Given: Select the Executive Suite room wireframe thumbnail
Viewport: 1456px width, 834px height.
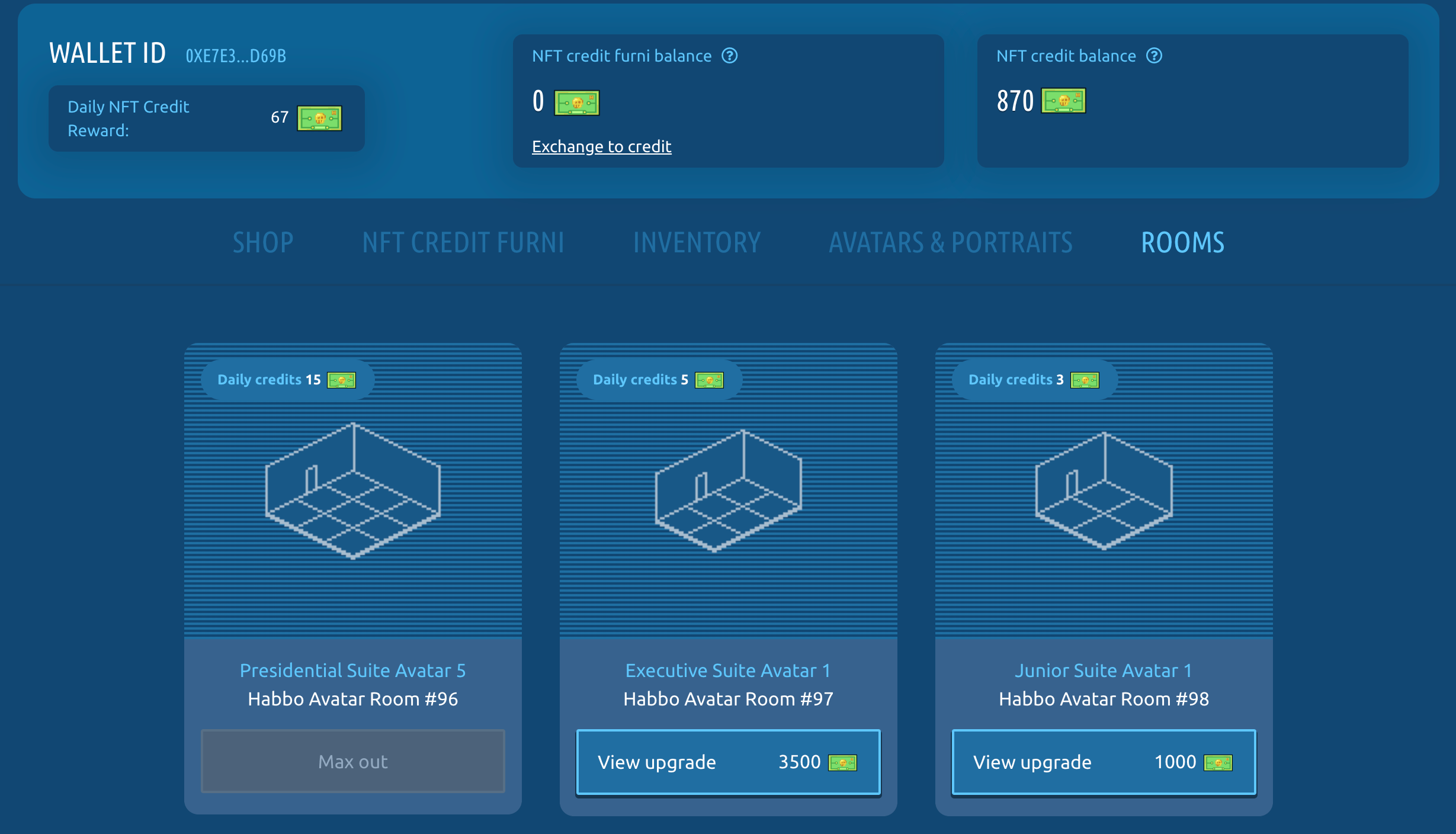Looking at the screenshot, I should (x=729, y=490).
